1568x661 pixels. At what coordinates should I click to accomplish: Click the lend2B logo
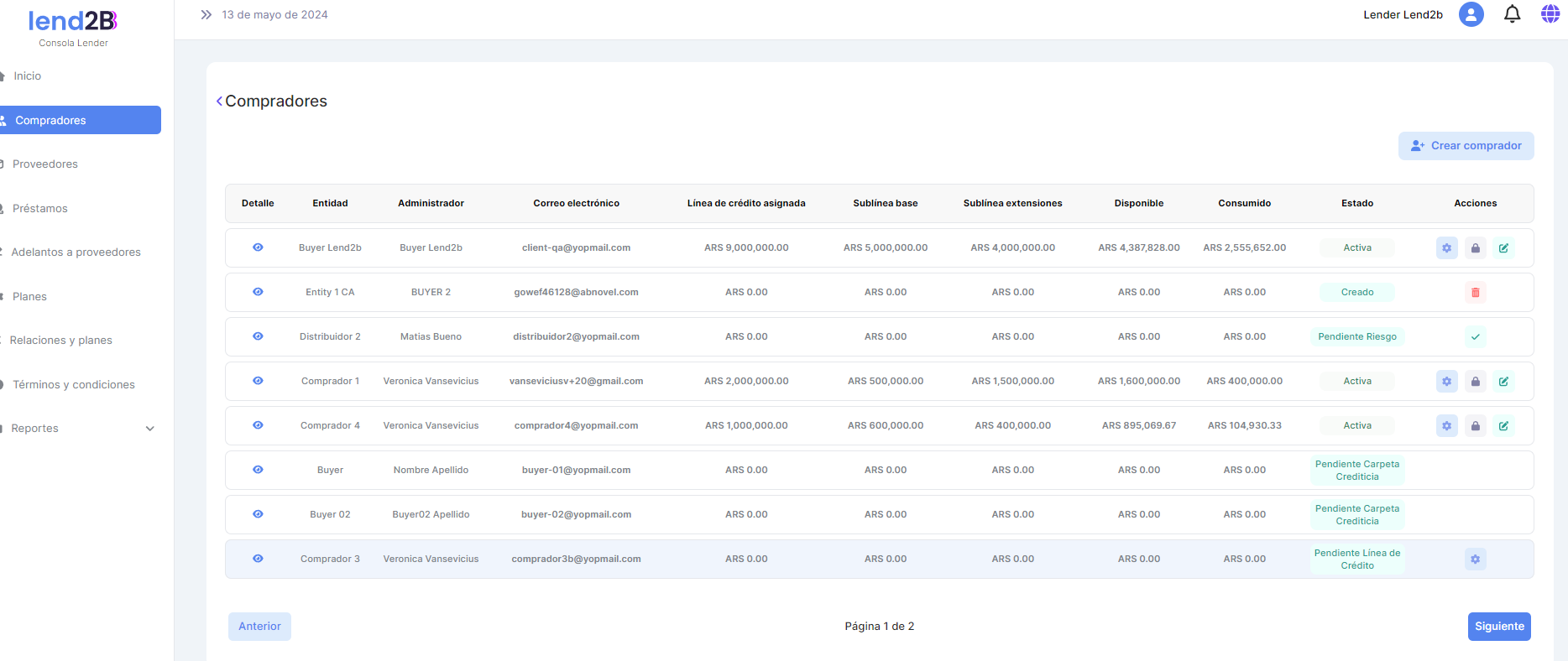tap(73, 22)
